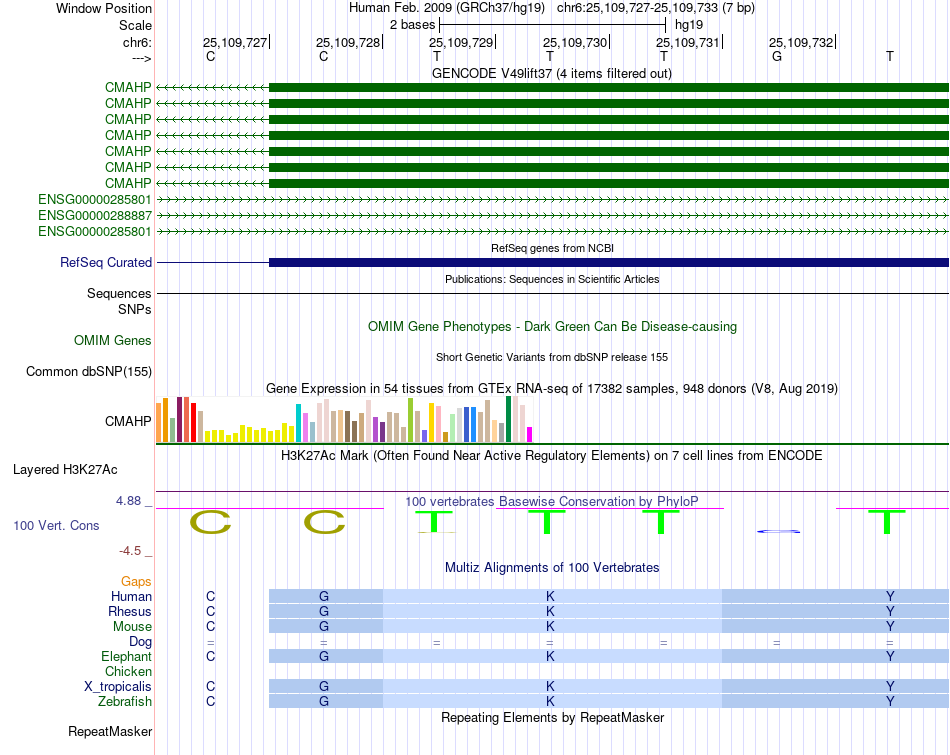This screenshot has width=950, height=755.
Task: Click the small blue G in PhyloP logo
Action: 778,531
